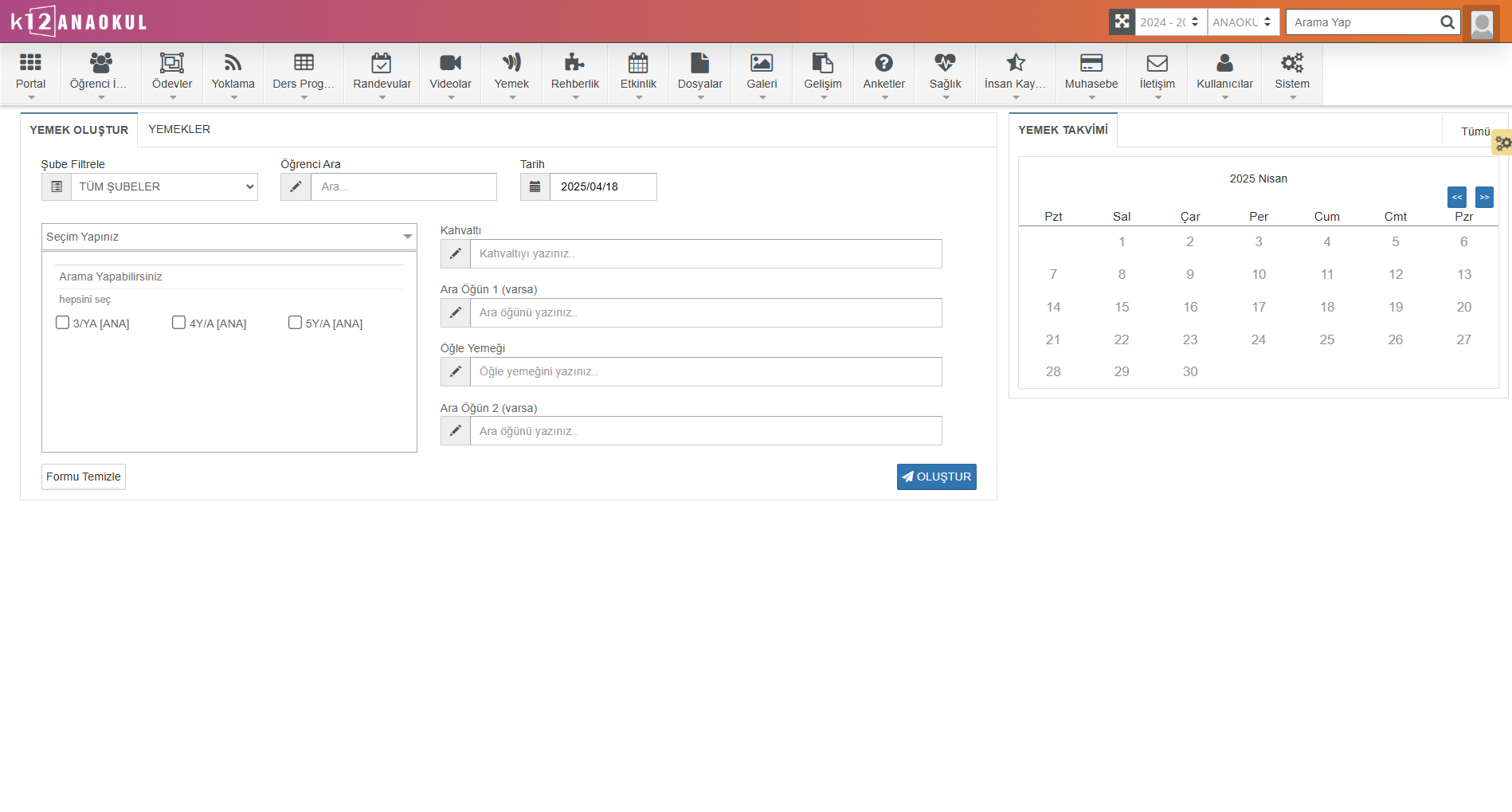
Task: Click the Öğle Yemeği input field
Action: pos(706,371)
